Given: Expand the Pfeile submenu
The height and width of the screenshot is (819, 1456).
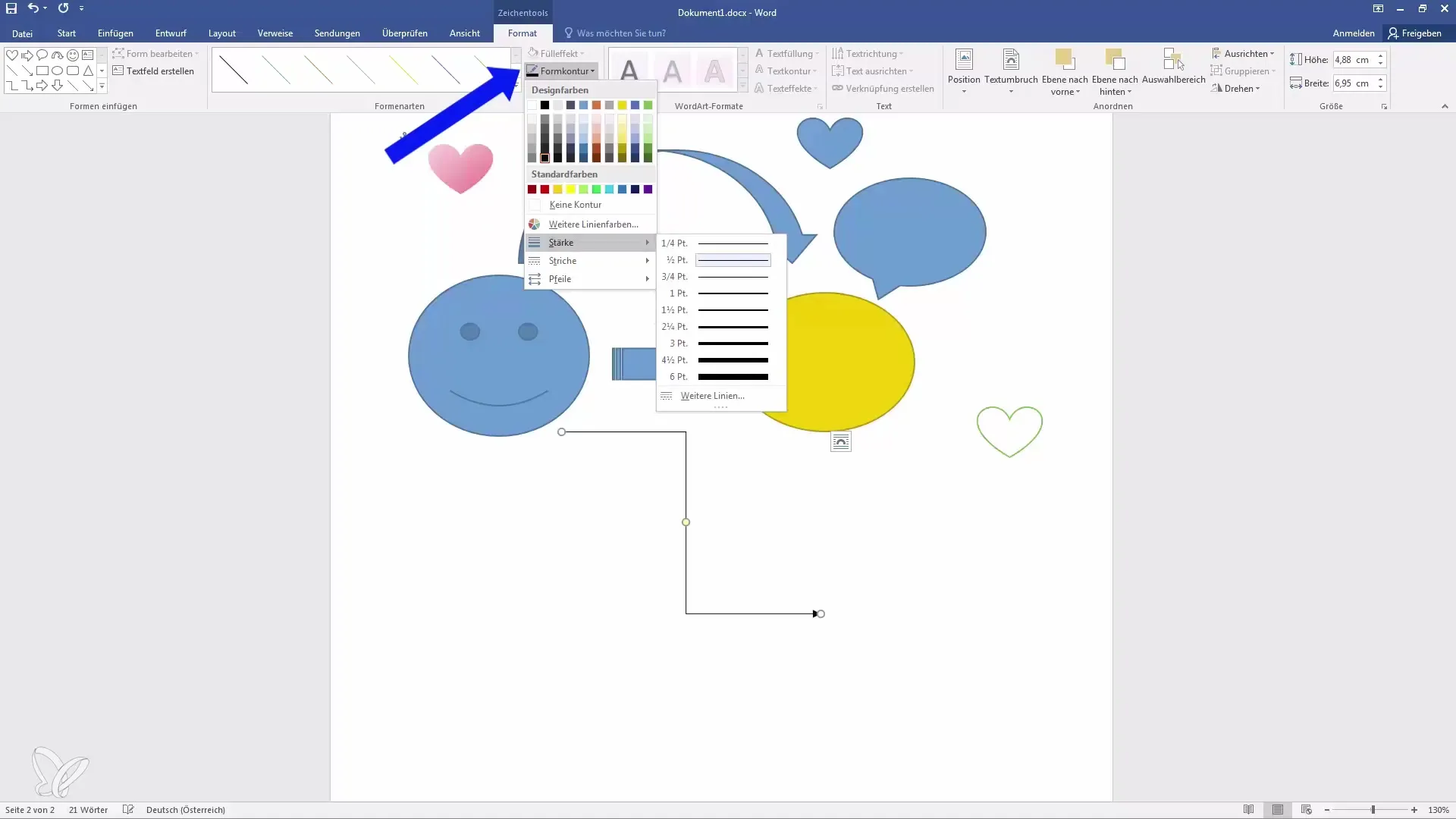Looking at the screenshot, I should point(590,279).
